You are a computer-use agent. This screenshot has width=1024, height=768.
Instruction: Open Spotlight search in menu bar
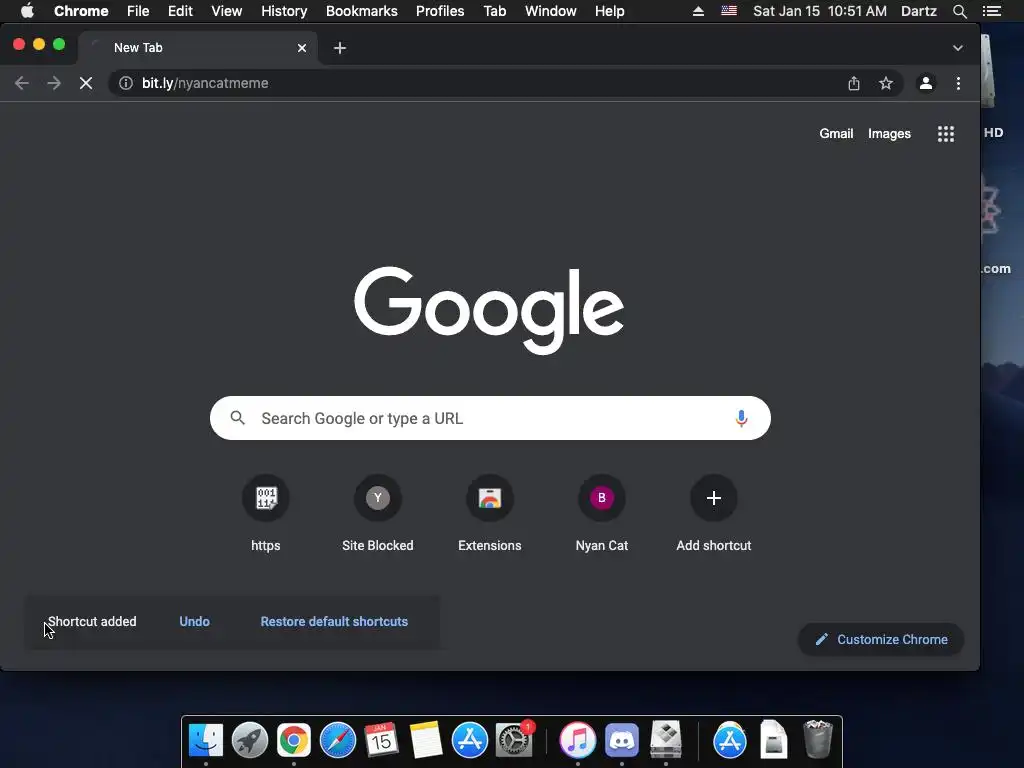959,11
